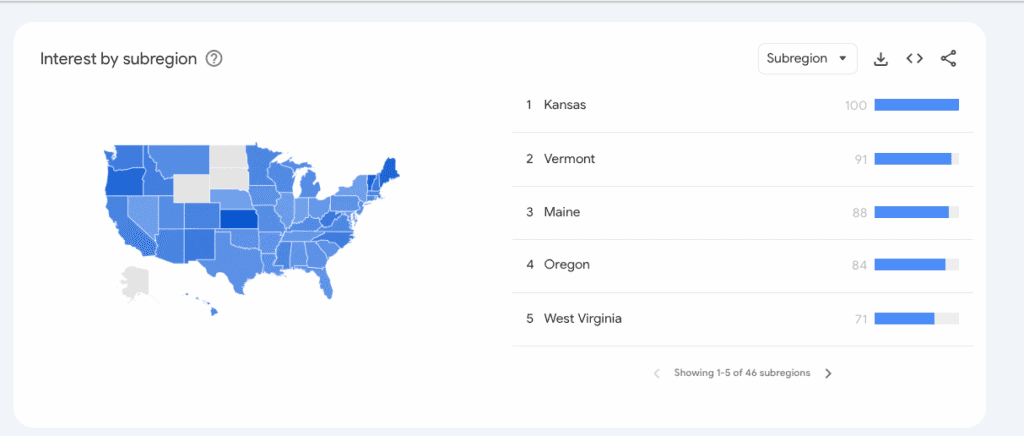Click Oregon state on the map
Image resolution: width=1024 pixels, height=436 pixels.
click(125, 181)
